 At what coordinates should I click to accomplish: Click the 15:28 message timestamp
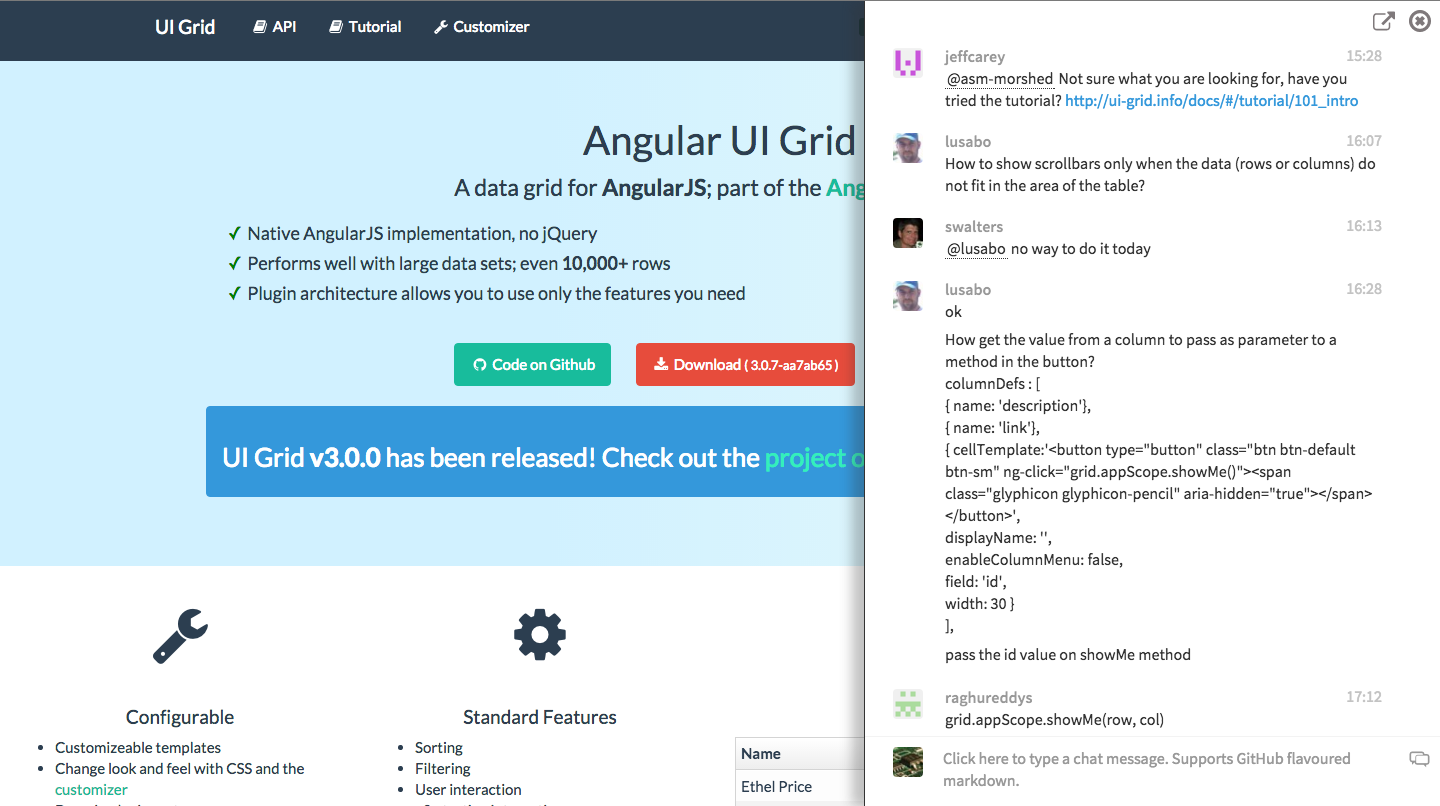point(1363,56)
